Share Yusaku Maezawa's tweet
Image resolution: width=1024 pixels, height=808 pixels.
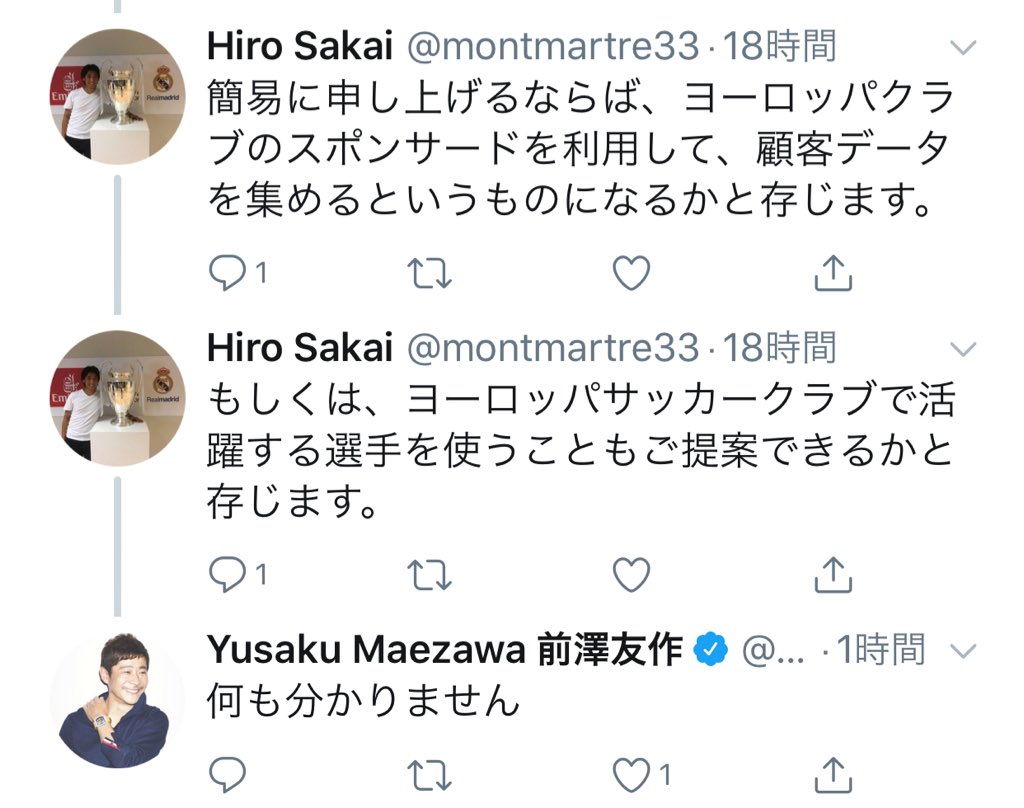point(833,775)
